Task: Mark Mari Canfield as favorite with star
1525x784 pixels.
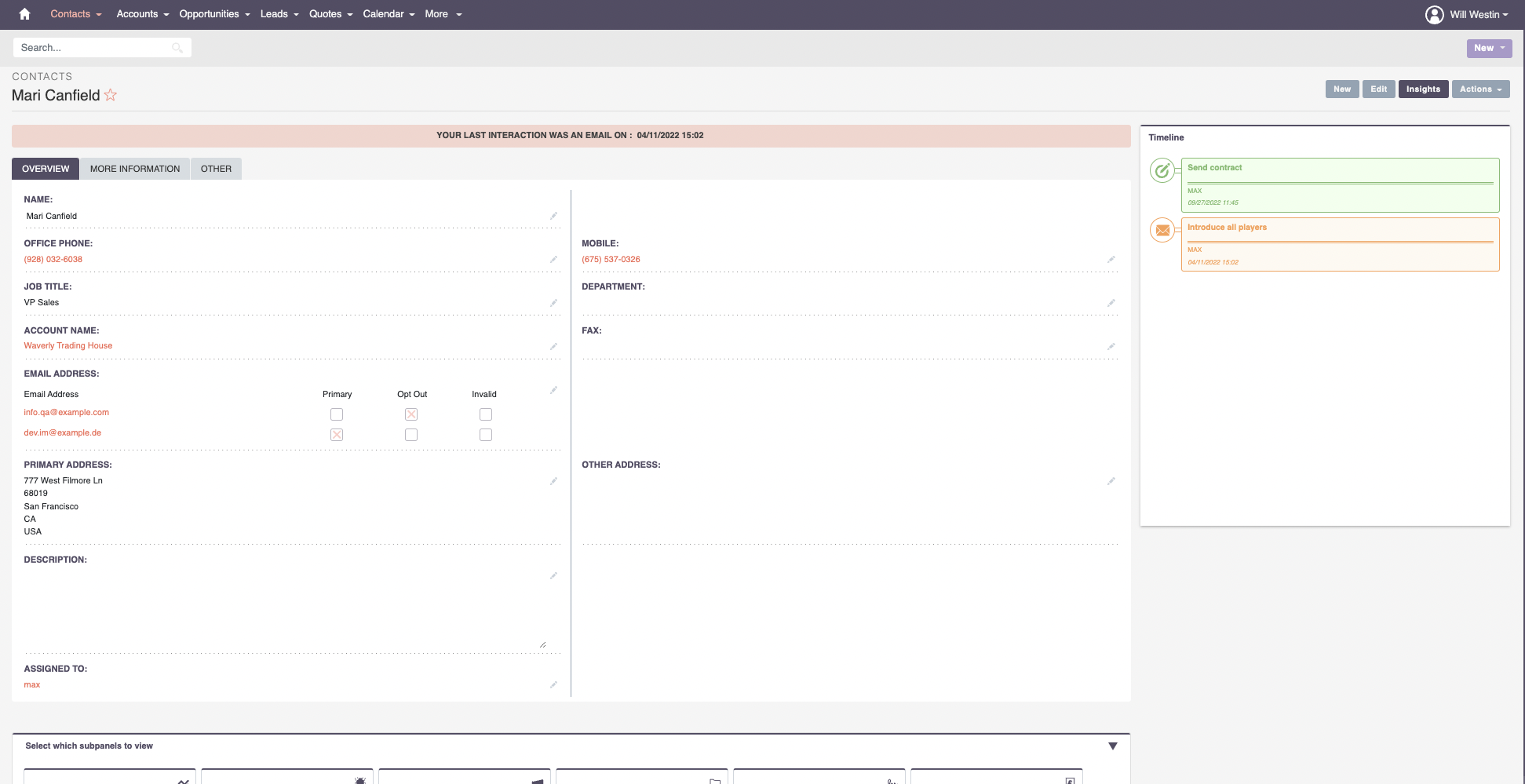Action: tap(111, 95)
